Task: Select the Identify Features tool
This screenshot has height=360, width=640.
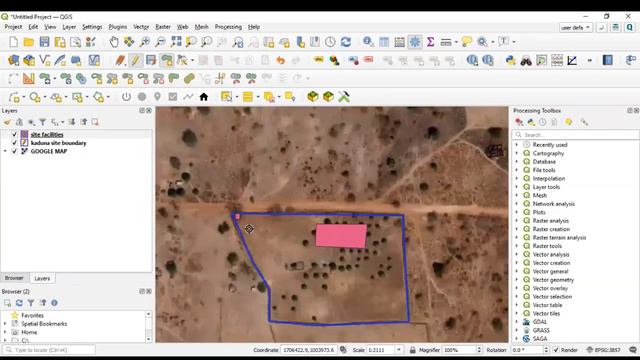Action: 368,42
